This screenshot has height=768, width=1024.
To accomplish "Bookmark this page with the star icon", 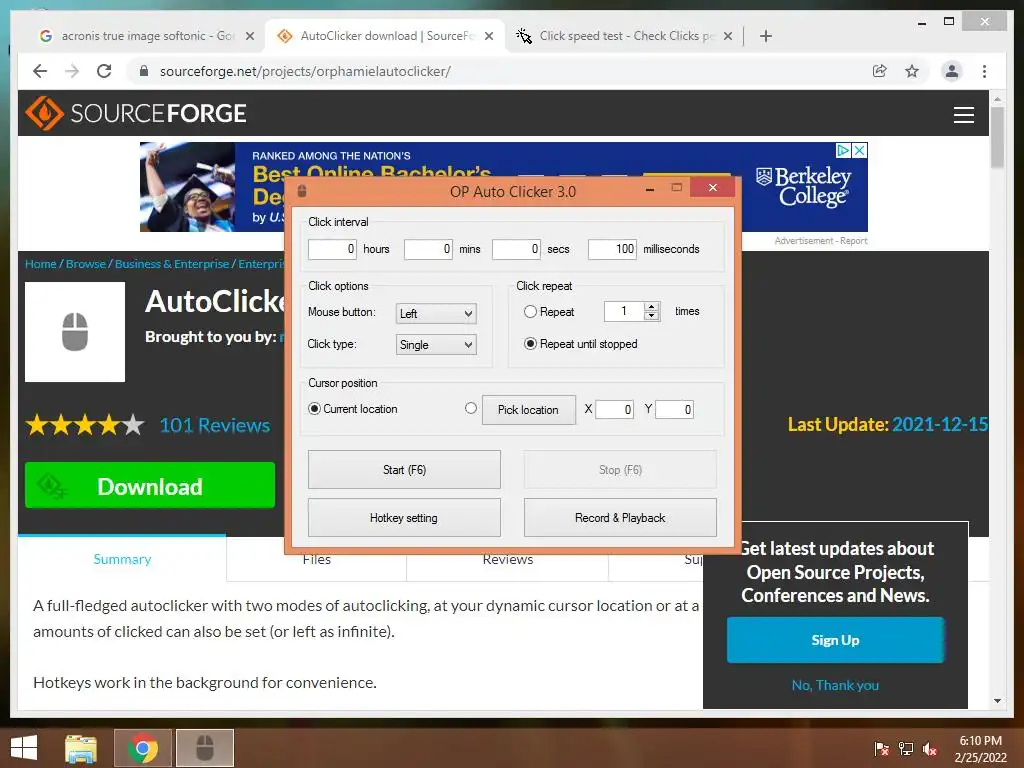I will pos(912,71).
